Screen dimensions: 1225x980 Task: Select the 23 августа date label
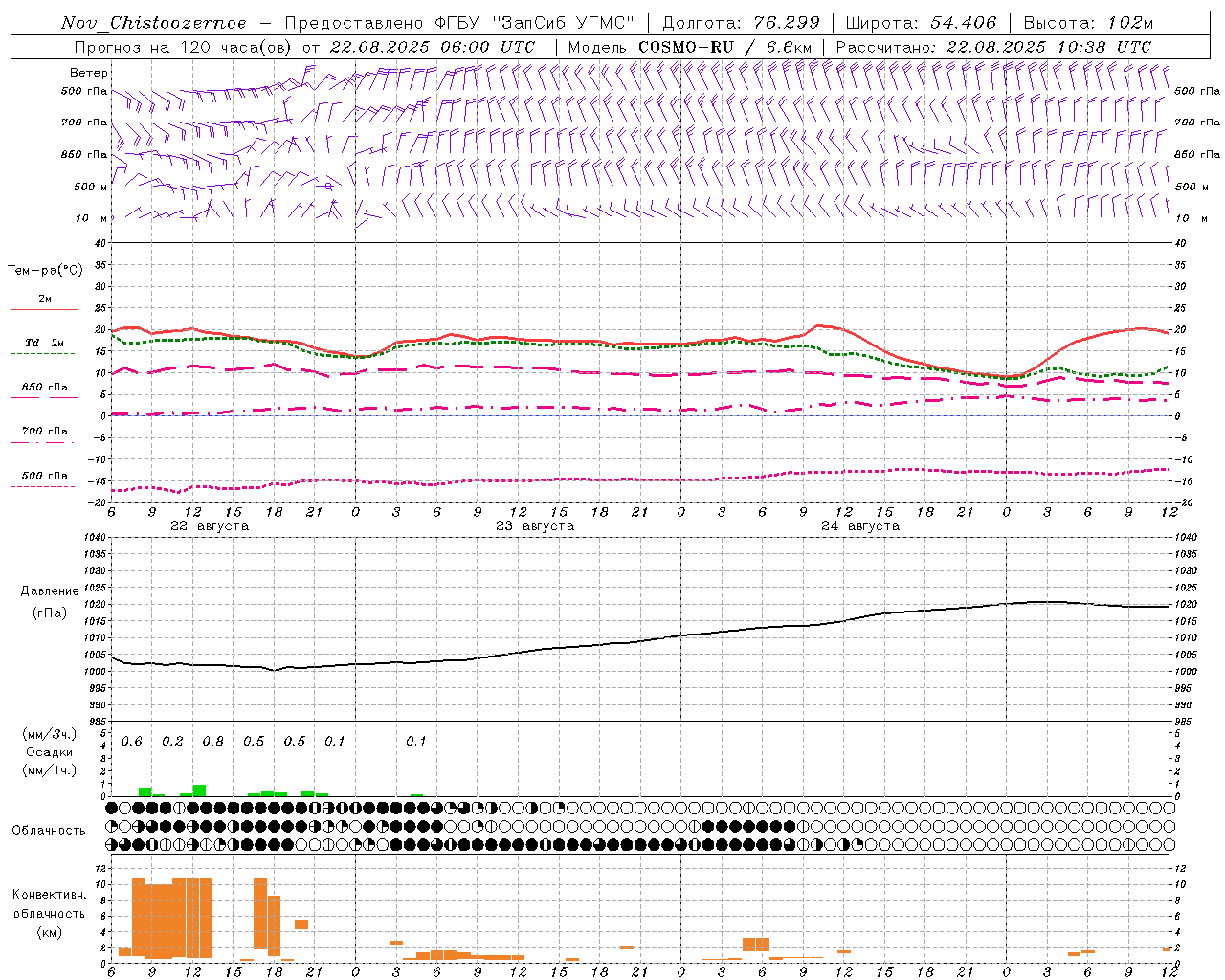tap(535, 526)
